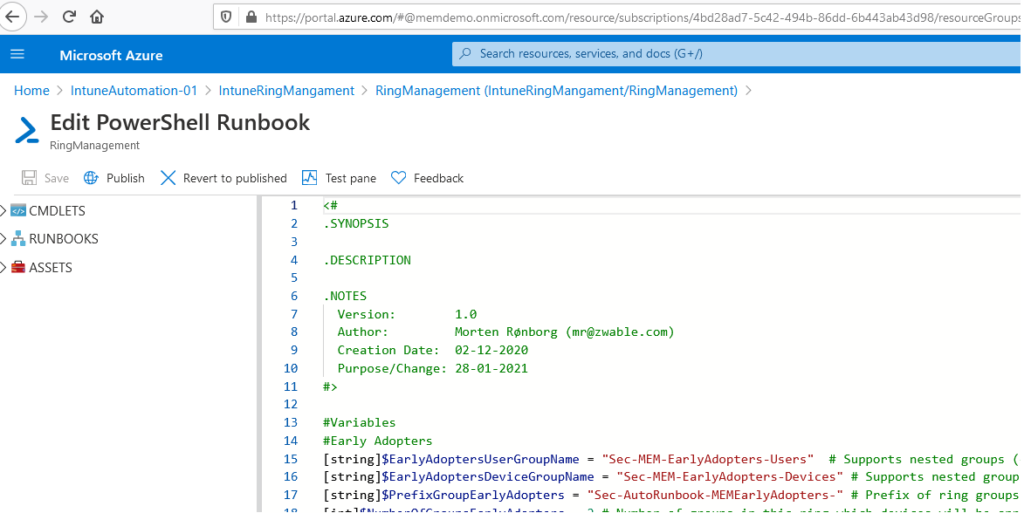Place cursor on .NOTES line
This screenshot has height=513, width=1024.
345,296
